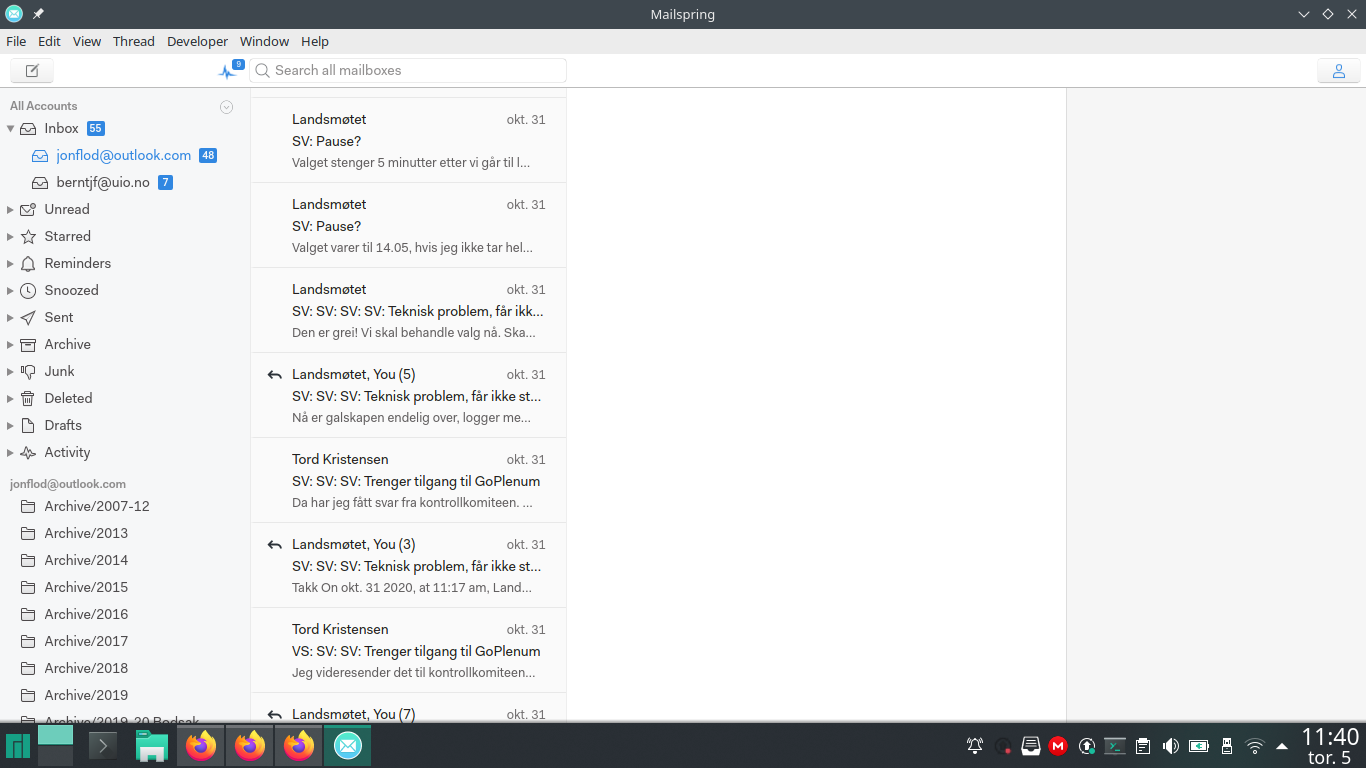1366x768 pixels.
Task: Open the contact profile icon at top right
Action: point(1338,71)
